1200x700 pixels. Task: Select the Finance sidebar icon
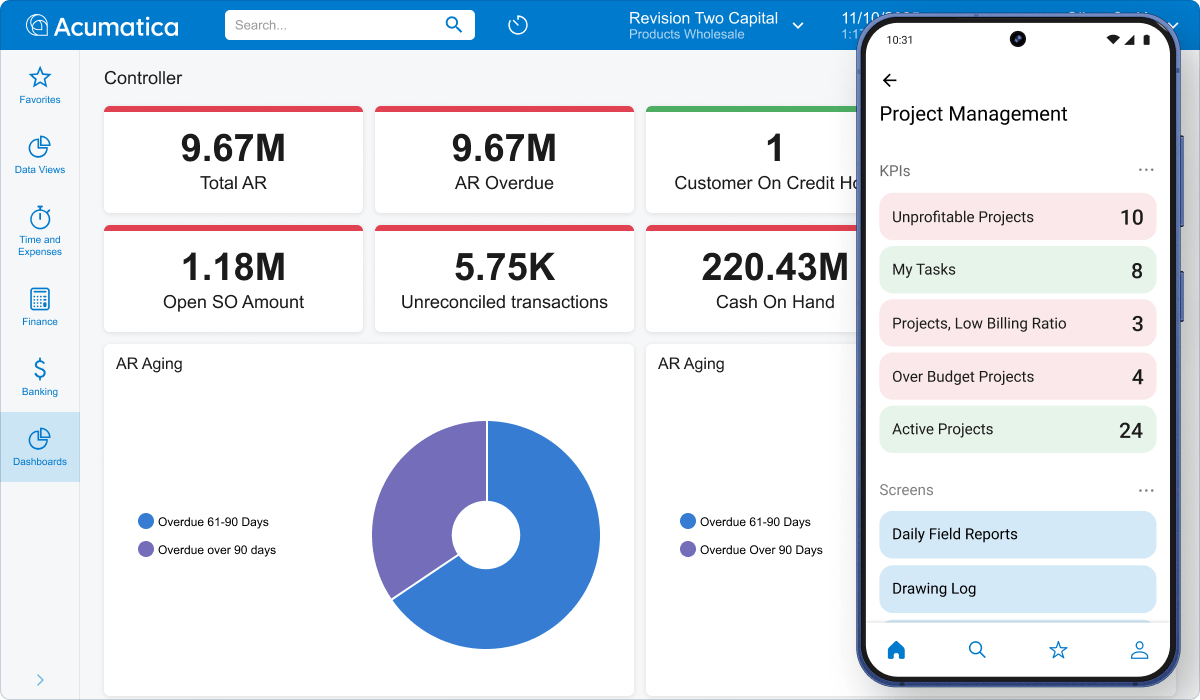(40, 305)
